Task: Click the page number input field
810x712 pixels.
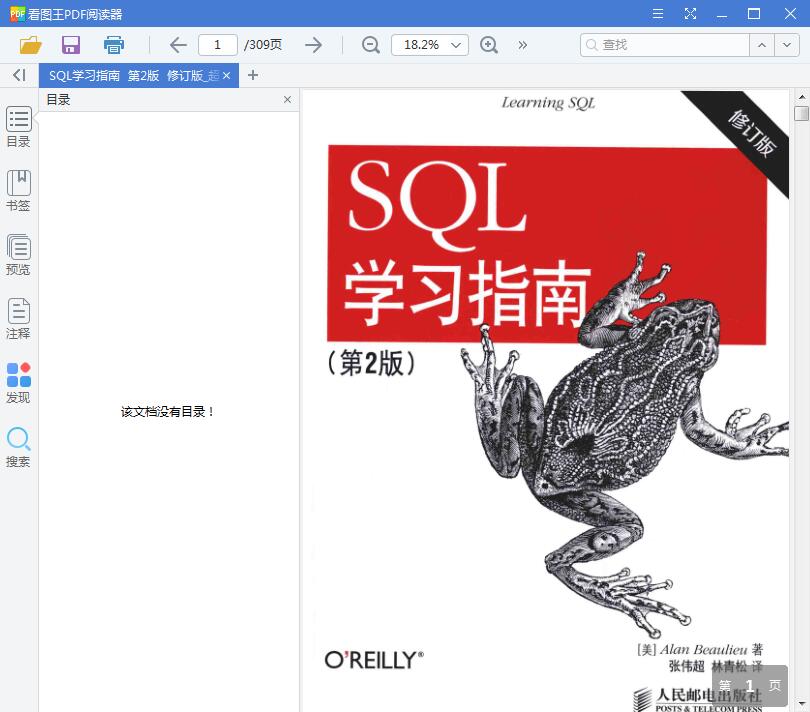Action: (x=217, y=45)
